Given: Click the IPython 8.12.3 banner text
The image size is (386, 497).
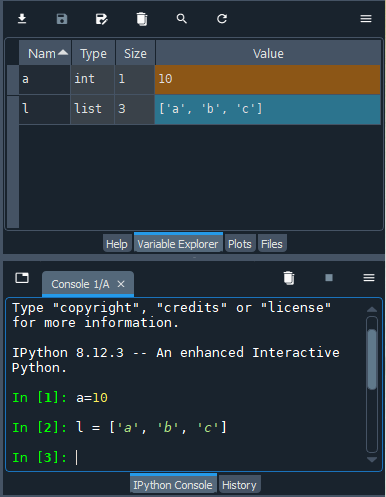Looking at the screenshot, I should [176, 360].
